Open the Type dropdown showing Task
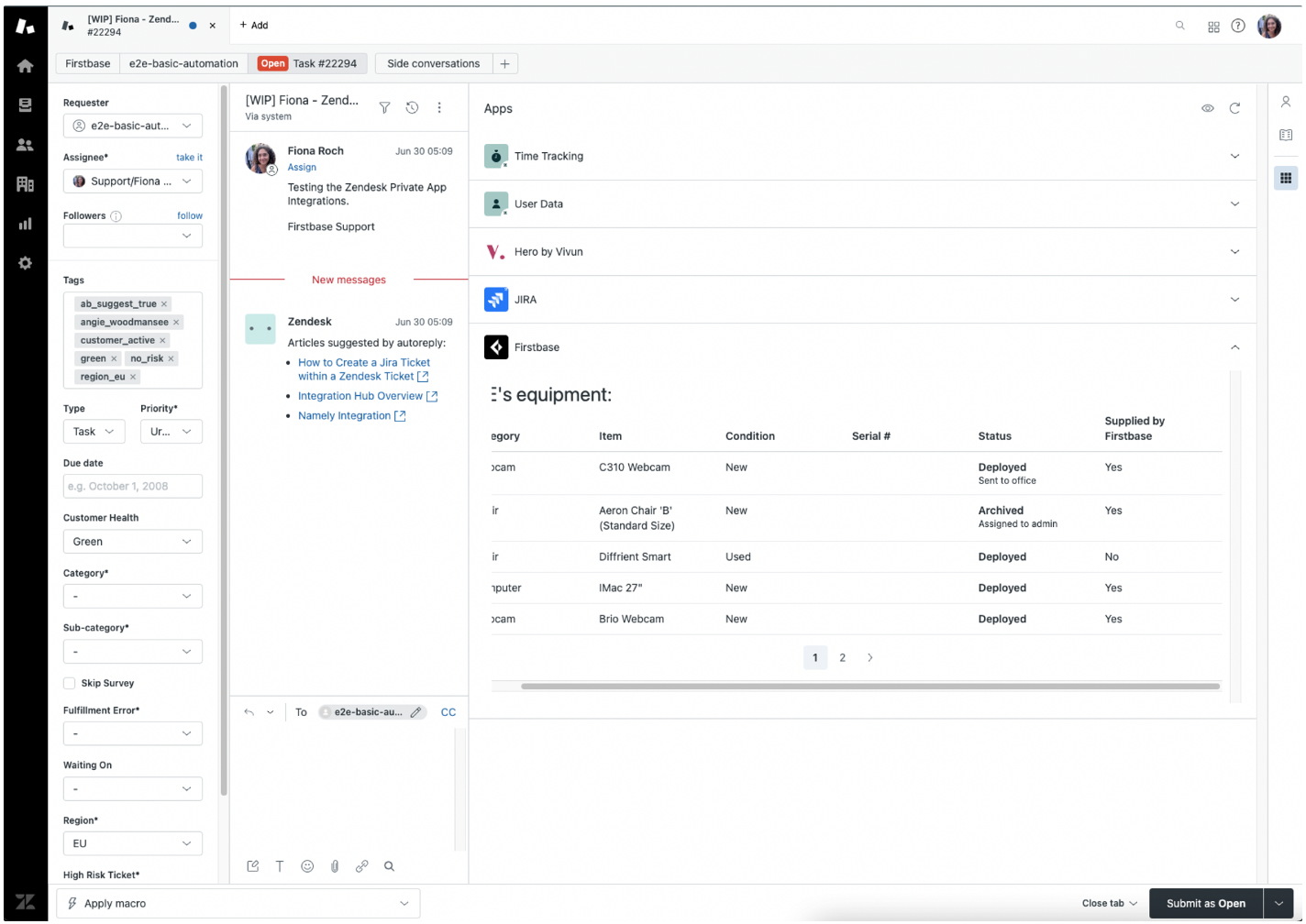1306x924 pixels. point(94,432)
